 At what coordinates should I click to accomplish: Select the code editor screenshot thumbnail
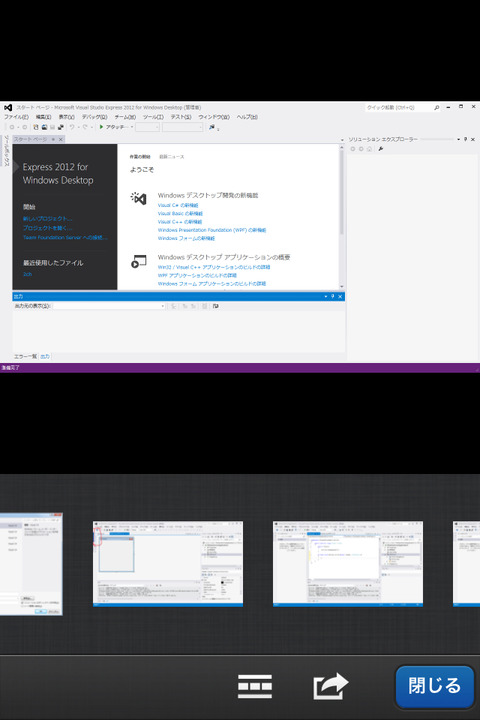348,563
